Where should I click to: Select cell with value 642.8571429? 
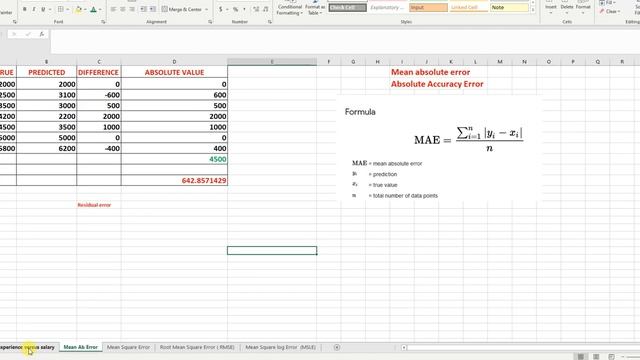(174, 180)
